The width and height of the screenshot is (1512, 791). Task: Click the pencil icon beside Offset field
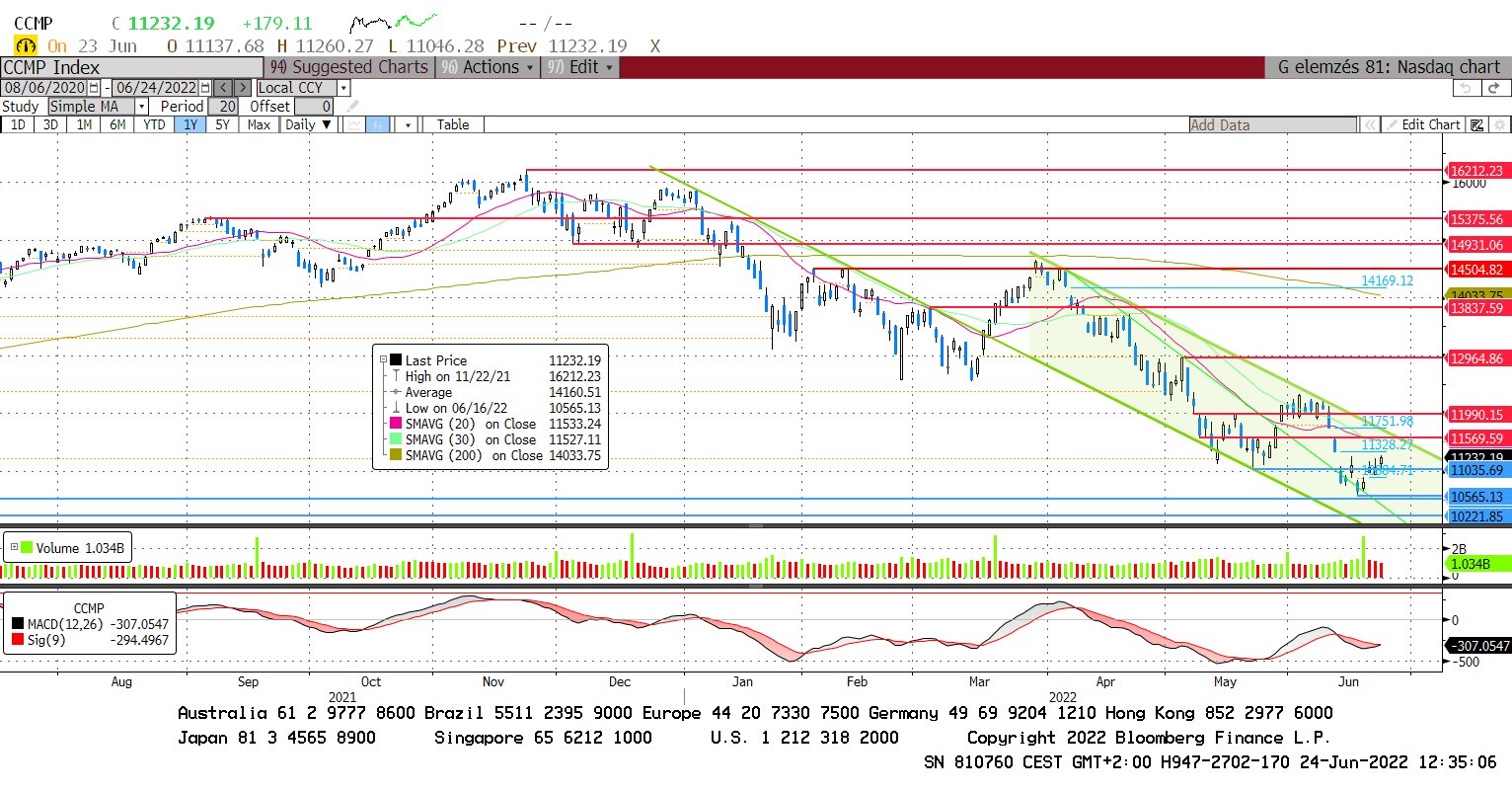[352, 106]
